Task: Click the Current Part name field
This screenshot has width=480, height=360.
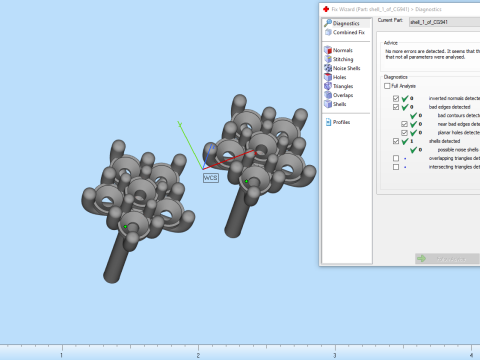Action: (x=444, y=22)
